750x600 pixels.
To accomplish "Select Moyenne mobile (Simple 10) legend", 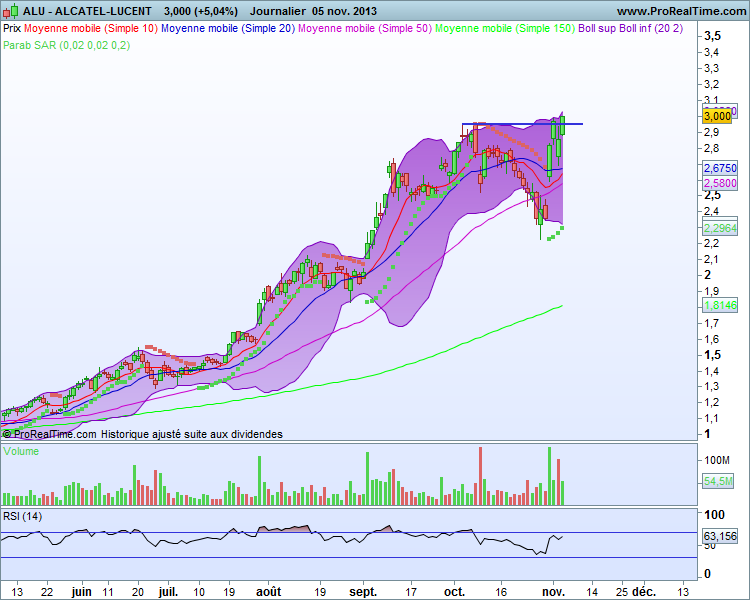I will pyautogui.click(x=91, y=28).
